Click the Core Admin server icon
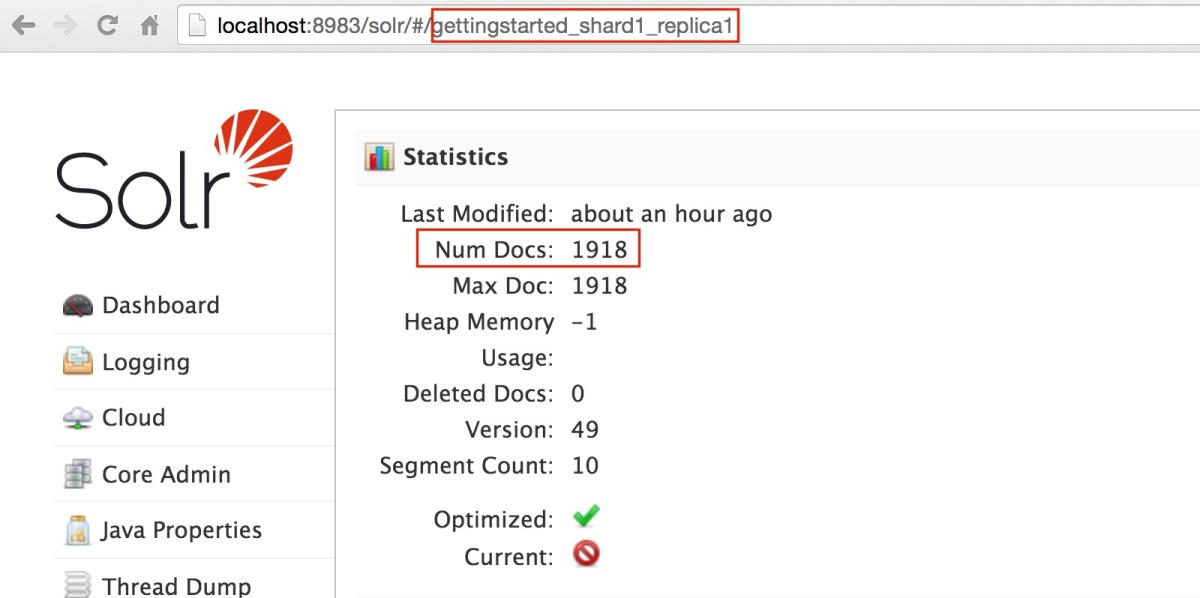Image resolution: width=1200 pixels, height=598 pixels. pyautogui.click(x=77, y=474)
